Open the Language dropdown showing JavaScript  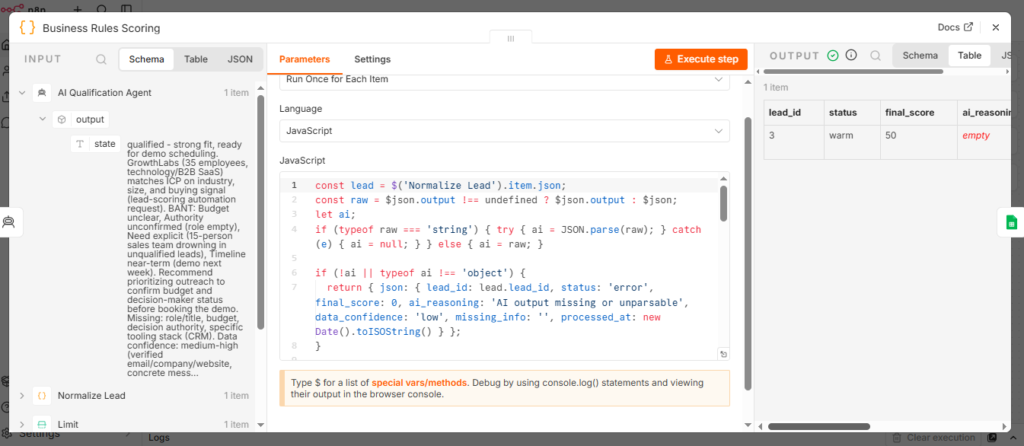[504, 131]
